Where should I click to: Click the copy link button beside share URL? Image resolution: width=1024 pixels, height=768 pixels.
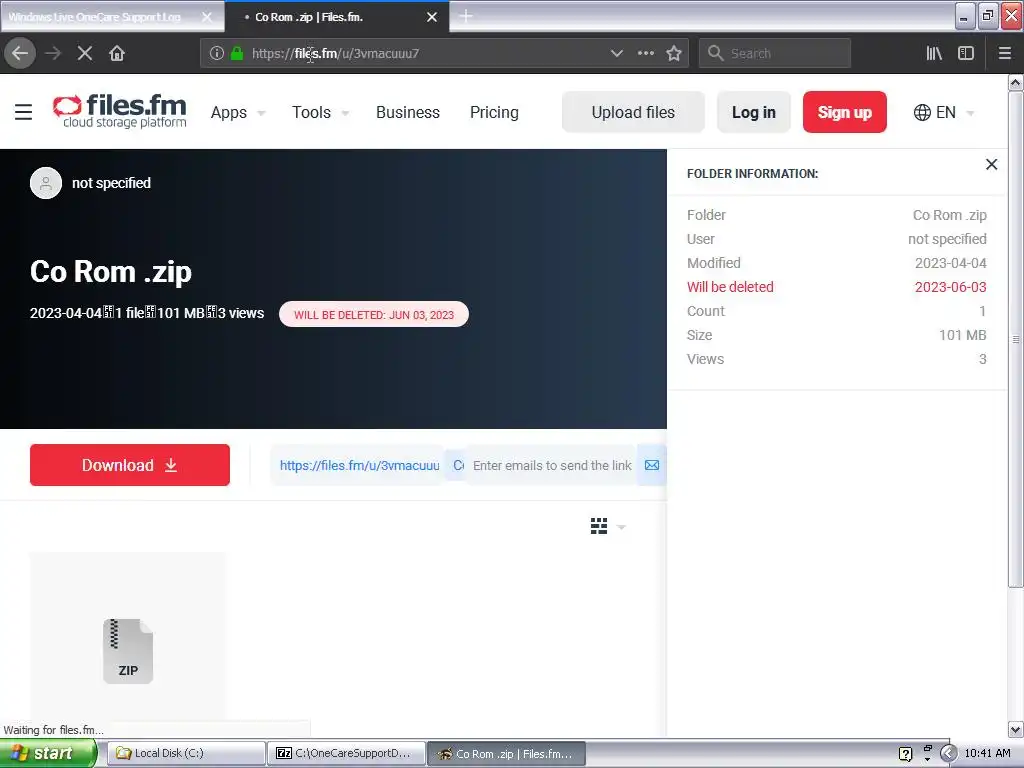click(455, 465)
